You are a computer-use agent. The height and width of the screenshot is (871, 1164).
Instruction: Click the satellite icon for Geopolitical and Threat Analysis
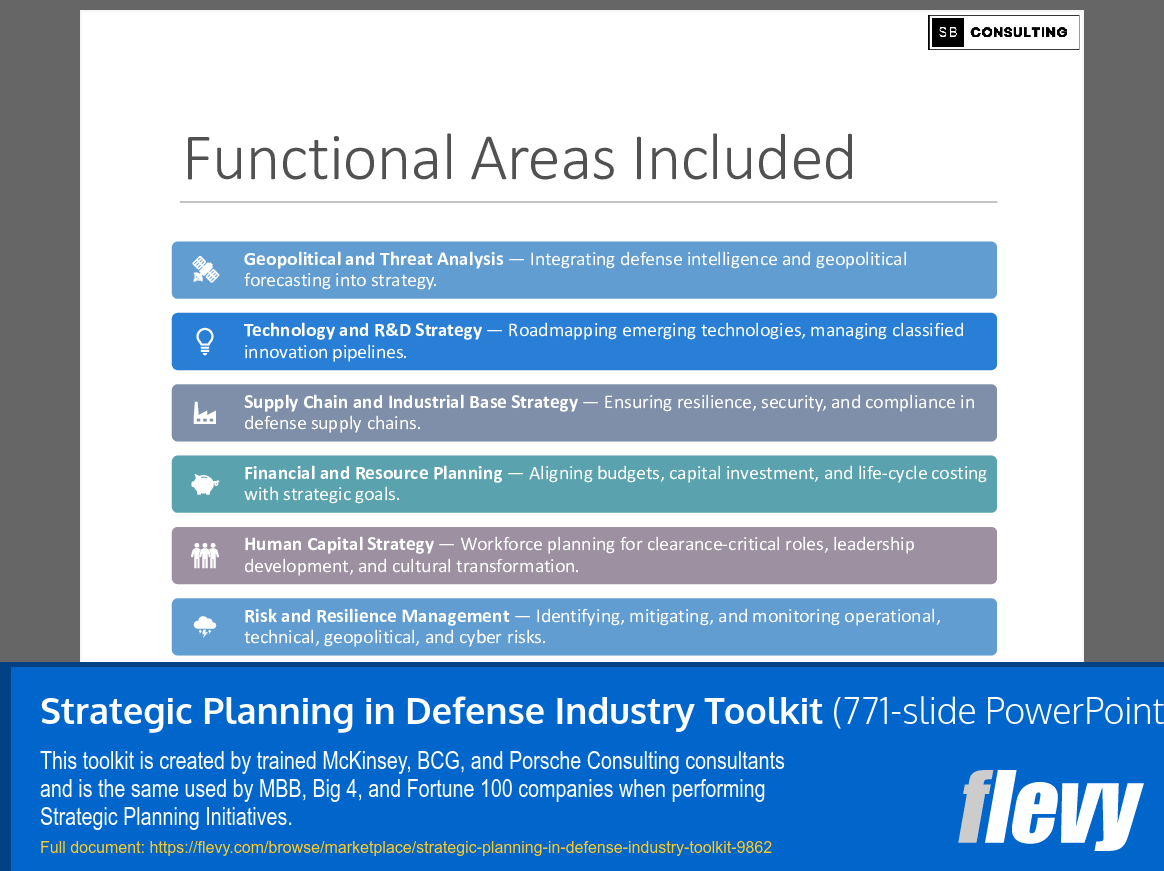click(x=205, y=270)
